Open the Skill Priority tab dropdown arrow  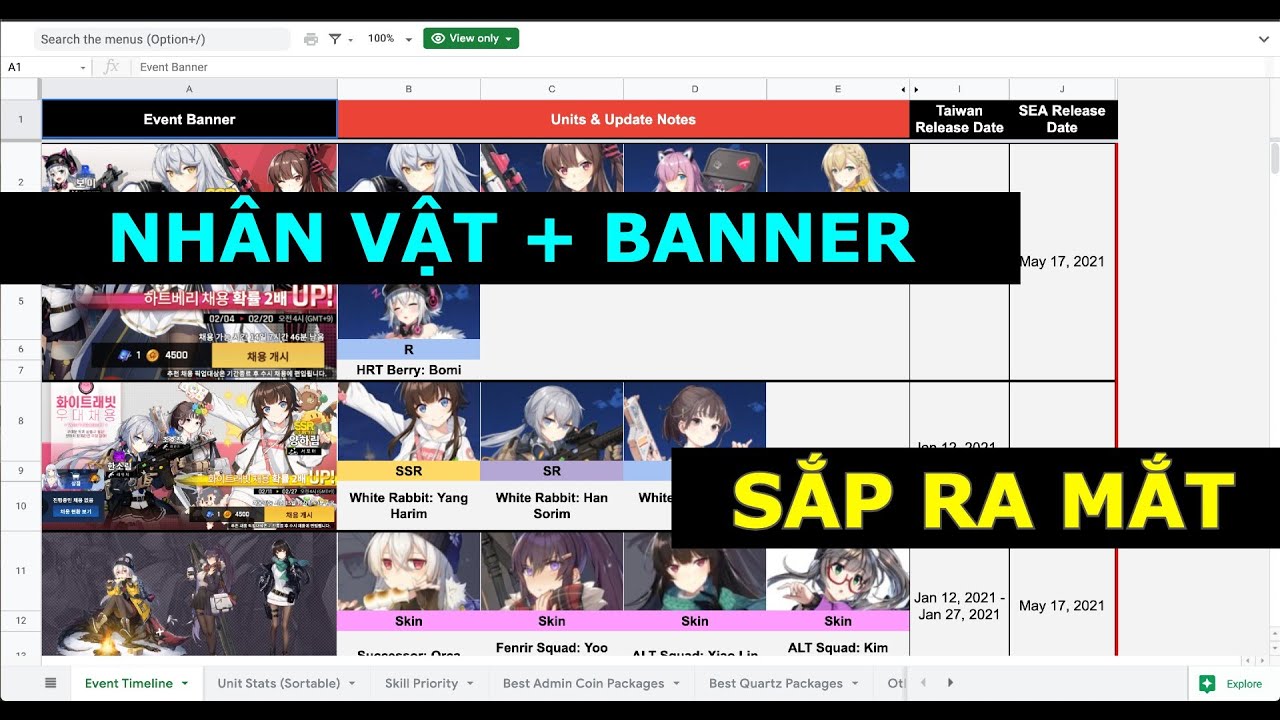click(471, 684)
